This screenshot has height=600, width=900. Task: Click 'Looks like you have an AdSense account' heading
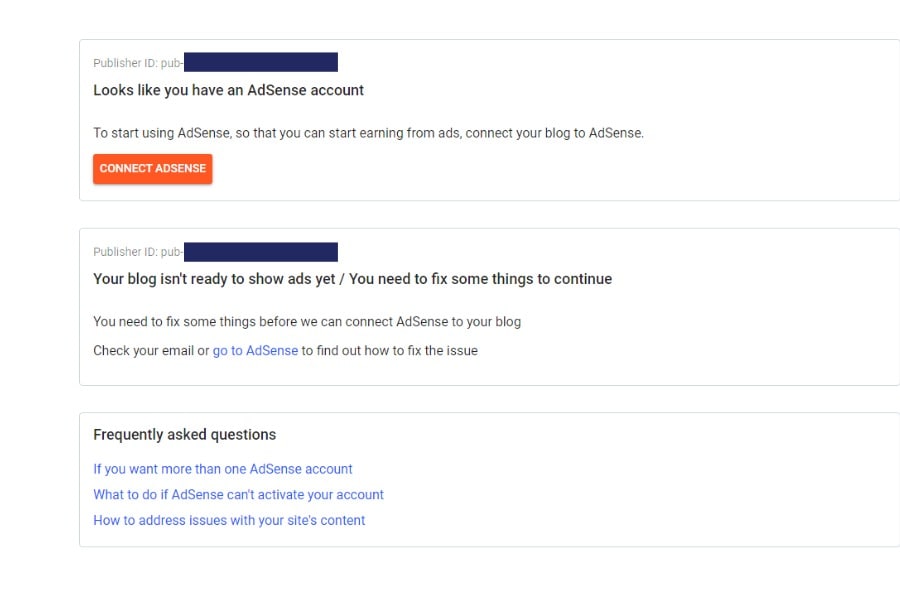point(228,90)
